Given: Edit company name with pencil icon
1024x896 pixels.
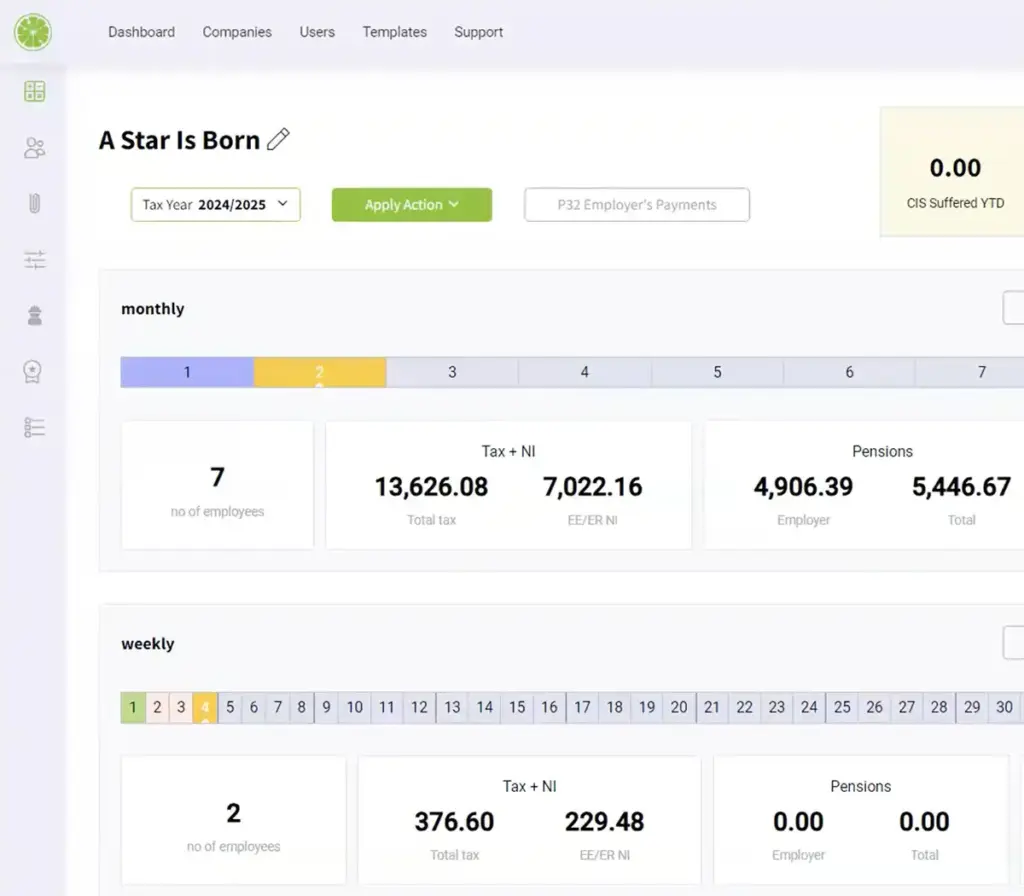Looking at the screenshot, I should (278, 139).
